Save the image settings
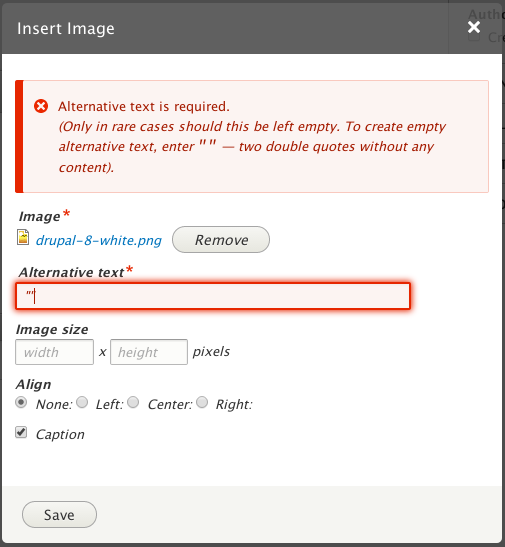The width and height of the screenshot is (505, 547). click(59, 515)
